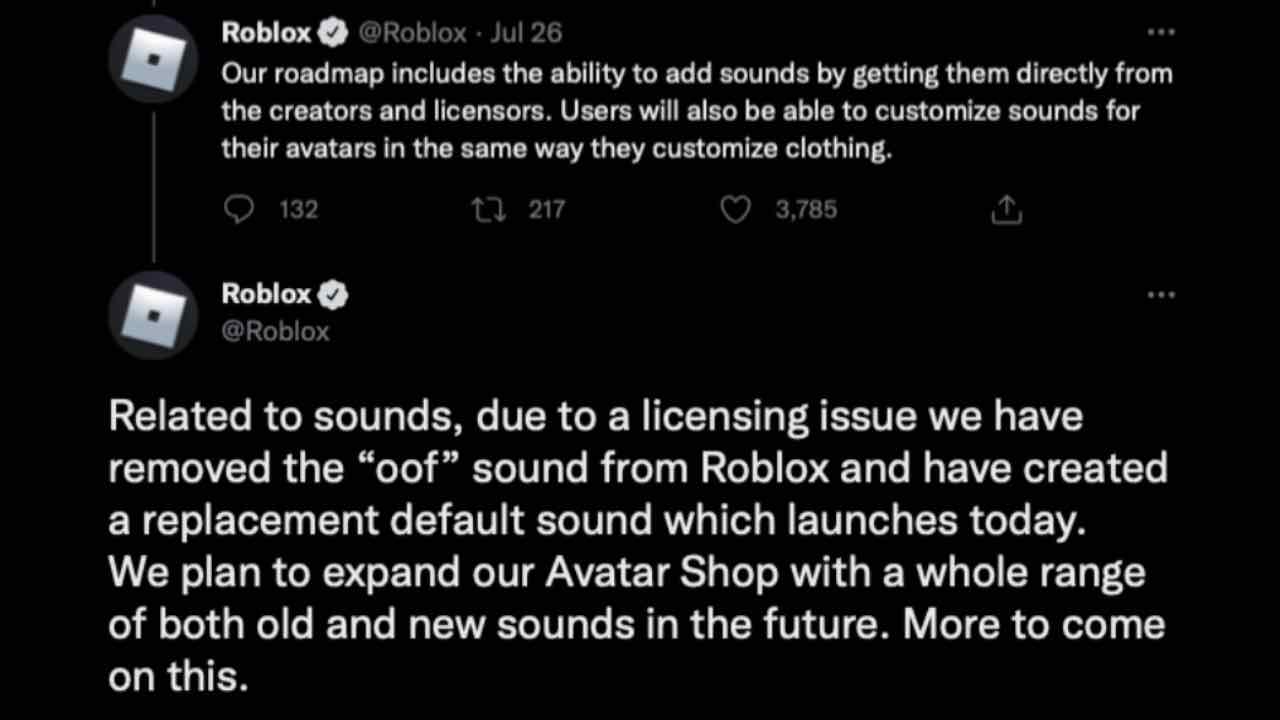Viewport: 1280px width, 720px height.
Task: View the 132 replies count
Action: point(298,209)
